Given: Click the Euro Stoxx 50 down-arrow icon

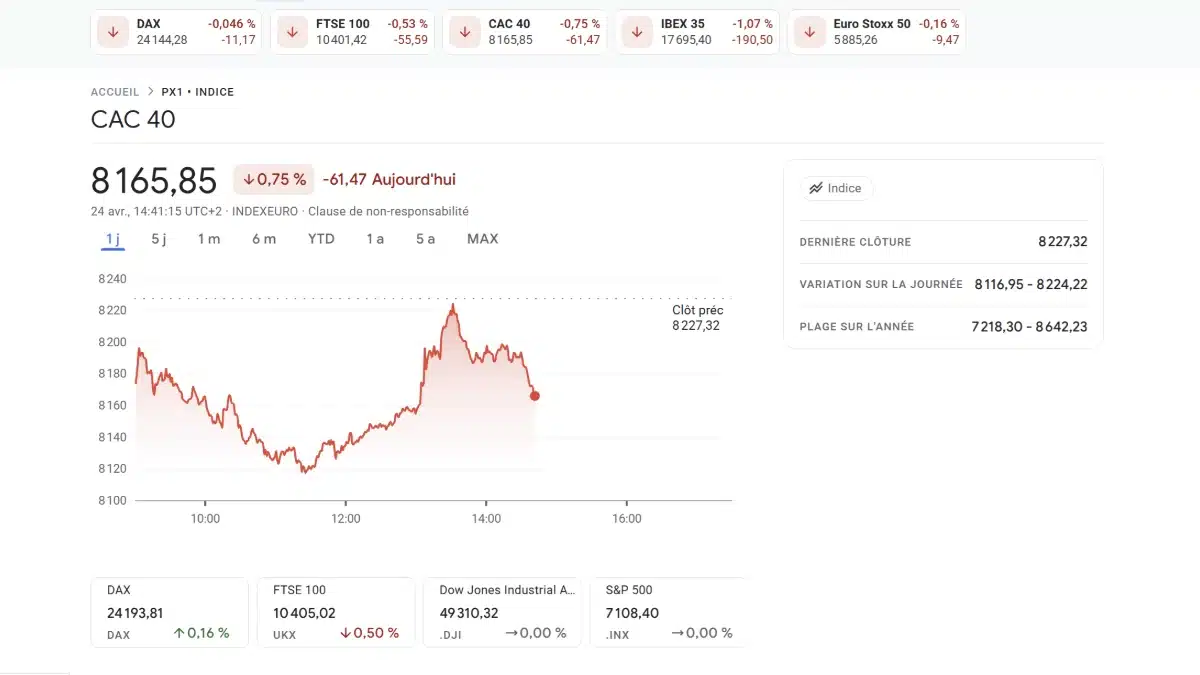Looking at the screenshot, I should [809, 31].
